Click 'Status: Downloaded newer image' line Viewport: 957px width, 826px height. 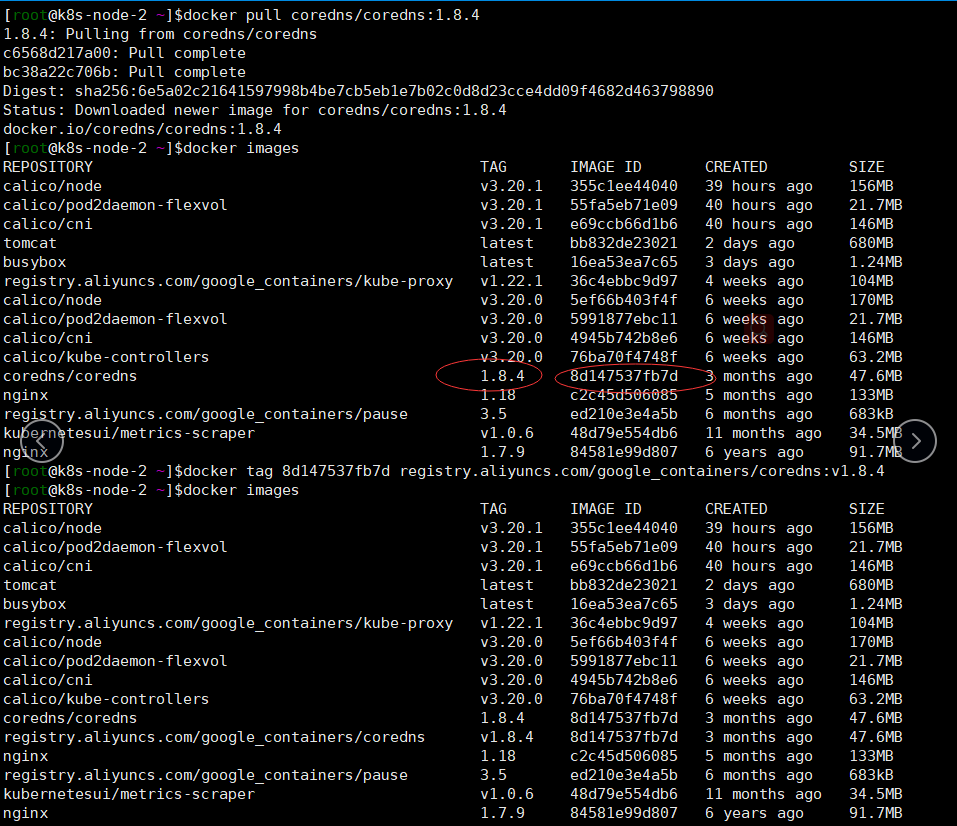pos(255,110)
